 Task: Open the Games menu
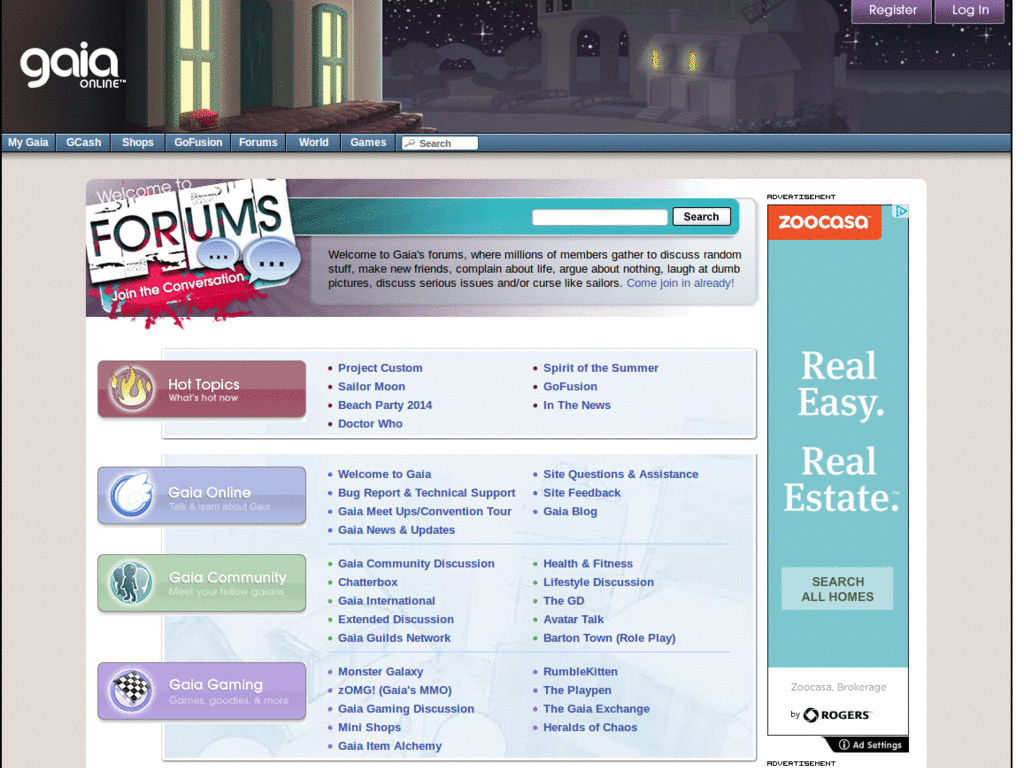(368, 142)
